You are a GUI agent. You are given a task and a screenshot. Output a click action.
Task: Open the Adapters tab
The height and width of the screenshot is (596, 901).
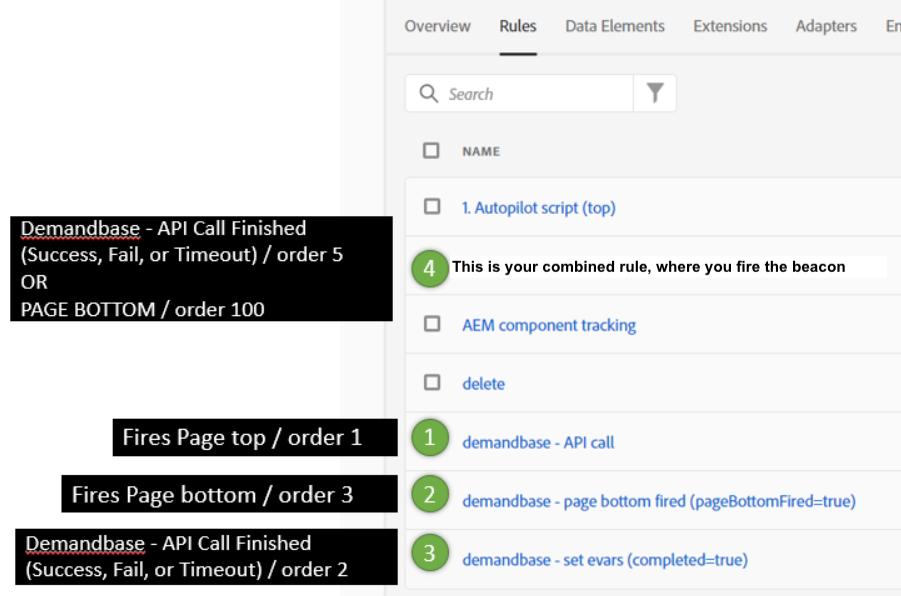tap(826, 26)
